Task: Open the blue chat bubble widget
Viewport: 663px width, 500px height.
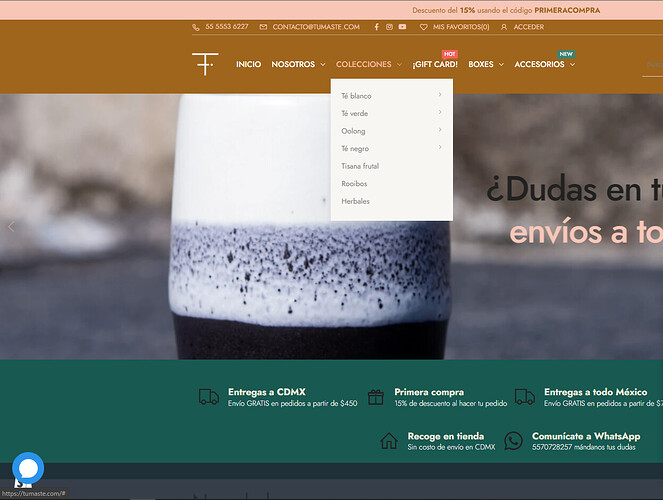Action: point(28,468)
